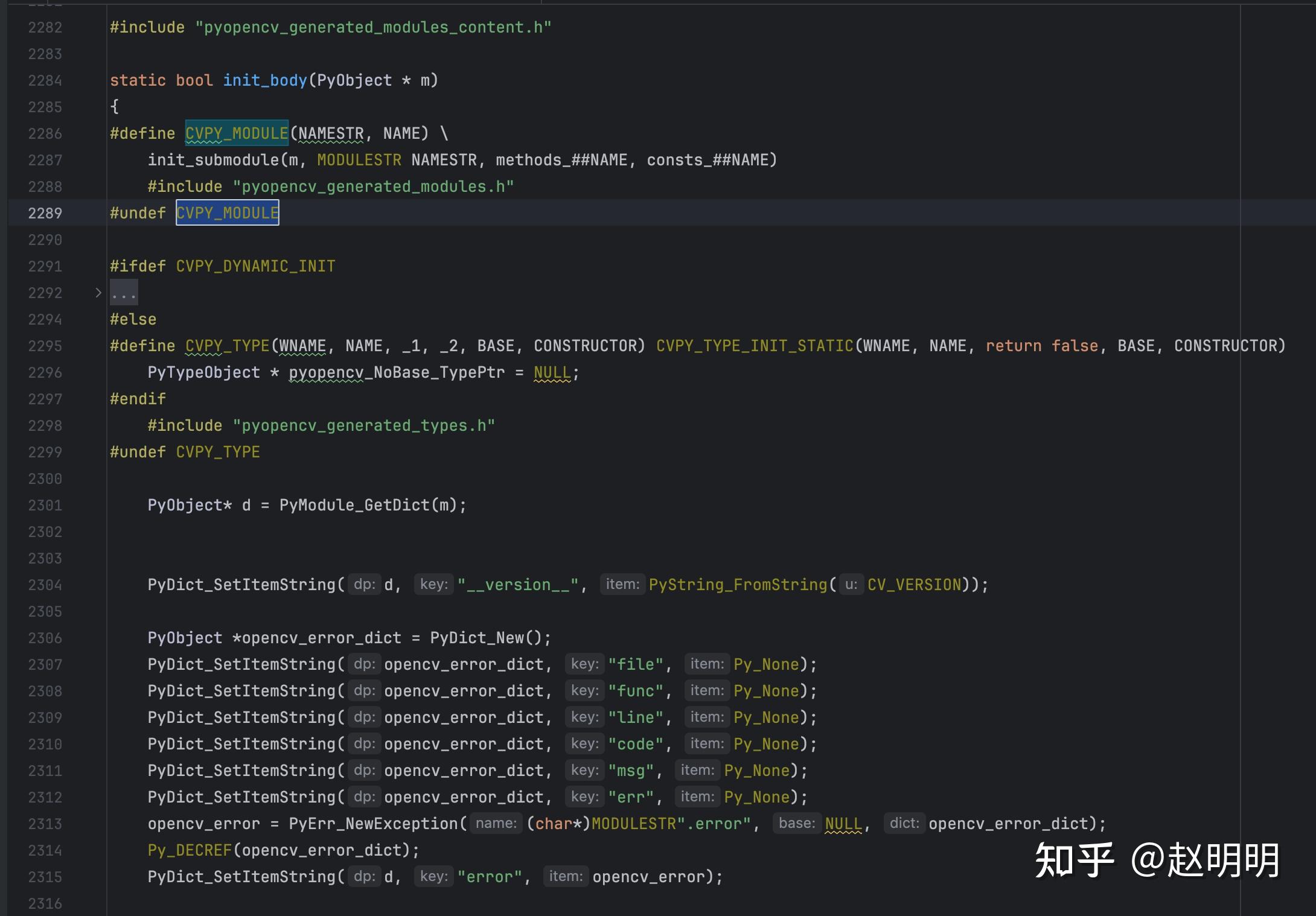
Task: Click opencv_error variable on line 2313
Action: (x=204, y=824)
